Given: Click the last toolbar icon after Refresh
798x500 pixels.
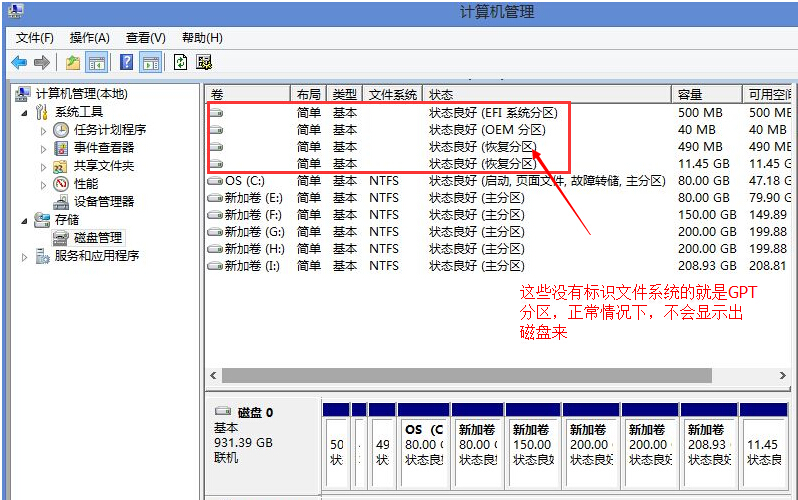Looking at the screenshot, I should (x=204, y=62).
